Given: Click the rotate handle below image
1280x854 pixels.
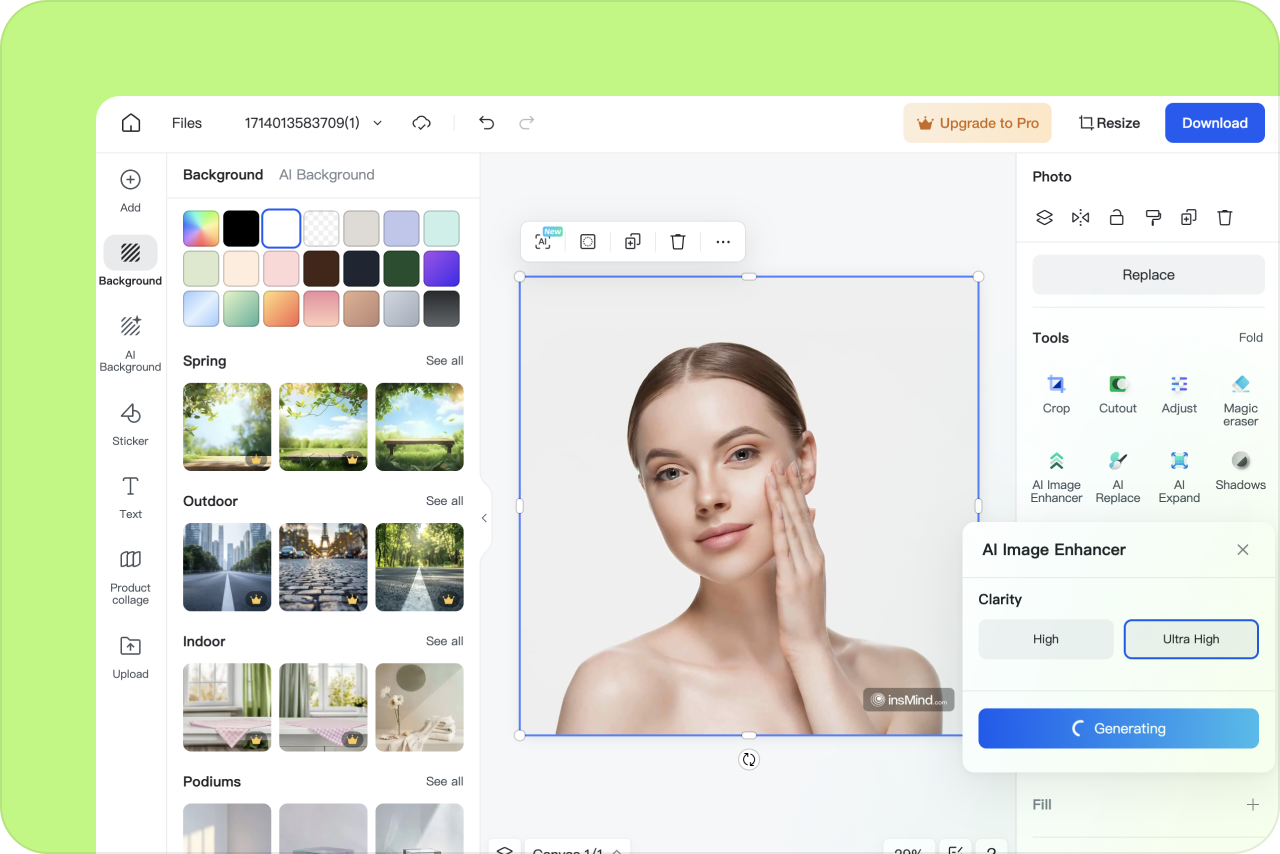Looking at the screenshot, I should [x=749, y=760].
